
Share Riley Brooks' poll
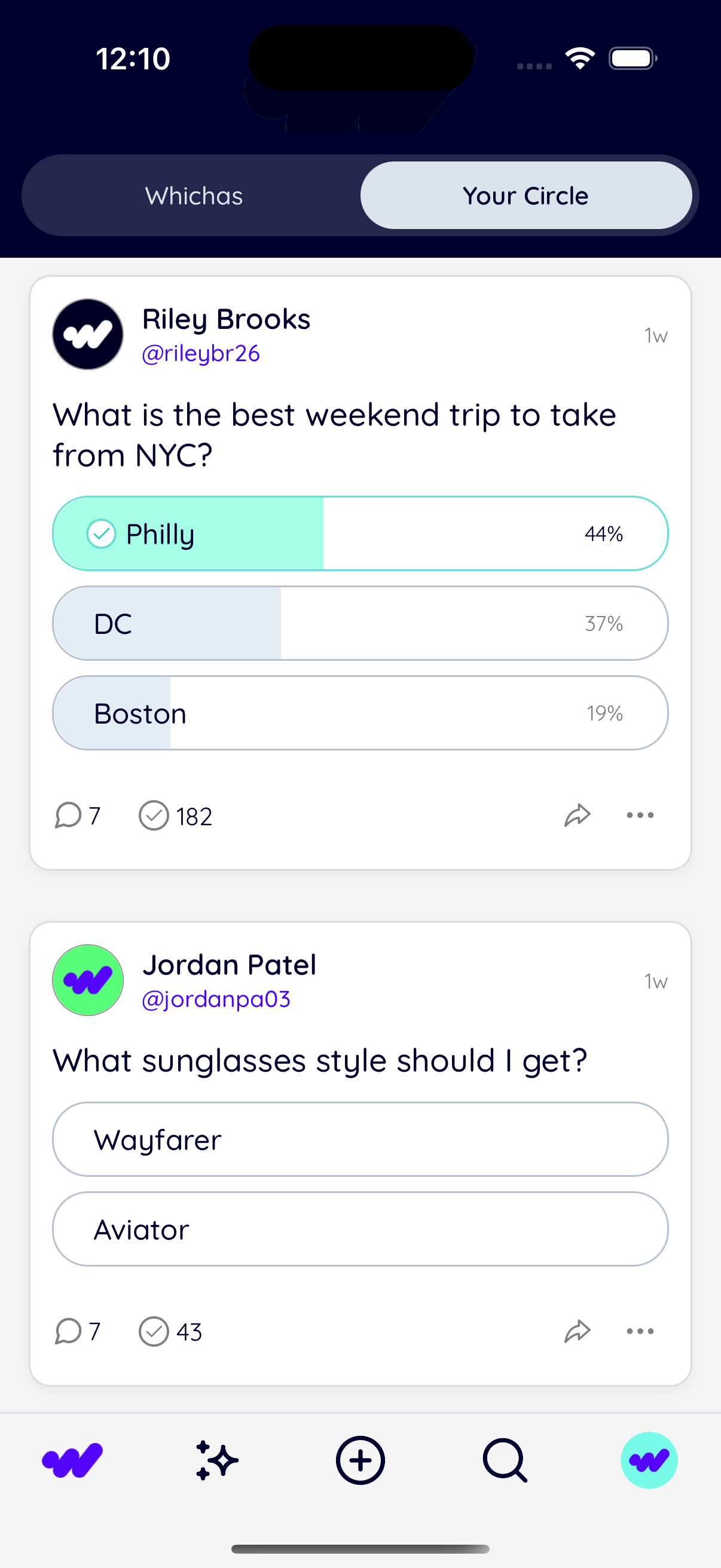coord(577,815)
